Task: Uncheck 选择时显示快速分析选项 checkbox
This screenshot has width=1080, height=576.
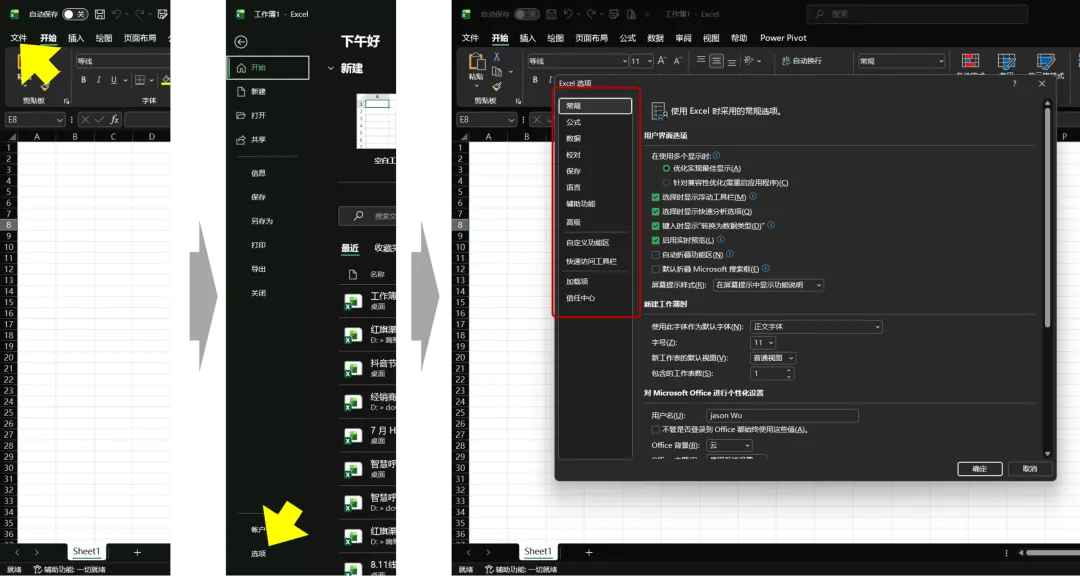Action: [x=656, y=212]
